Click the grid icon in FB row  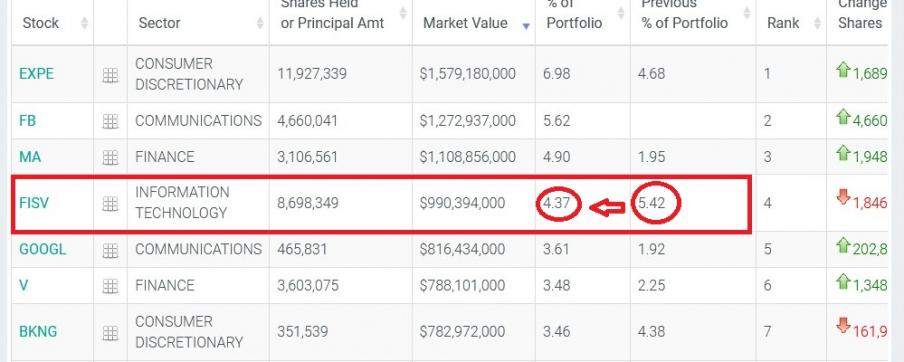coord(110,121)
